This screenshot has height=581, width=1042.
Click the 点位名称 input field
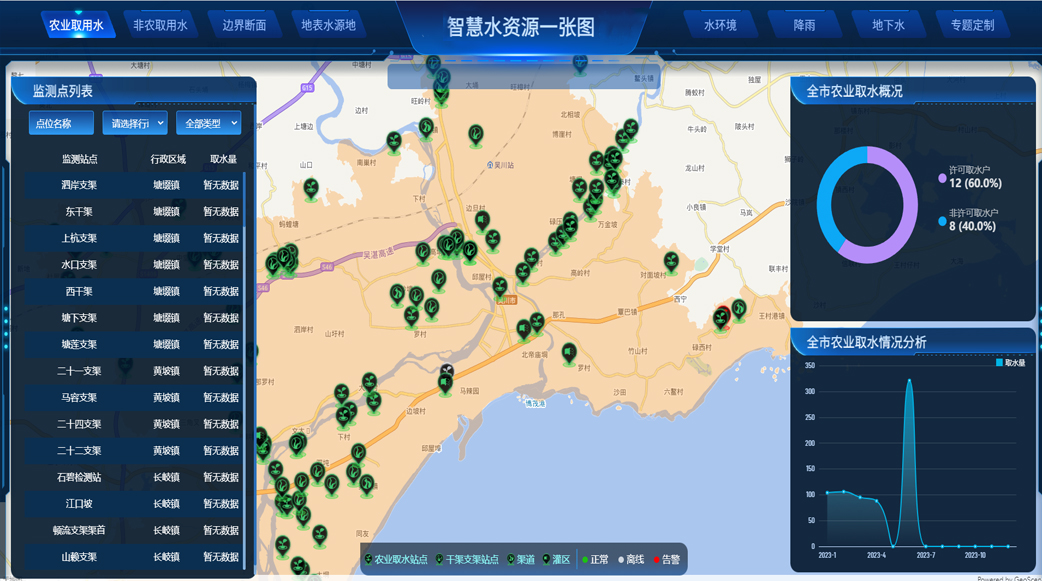pos(59,122)
